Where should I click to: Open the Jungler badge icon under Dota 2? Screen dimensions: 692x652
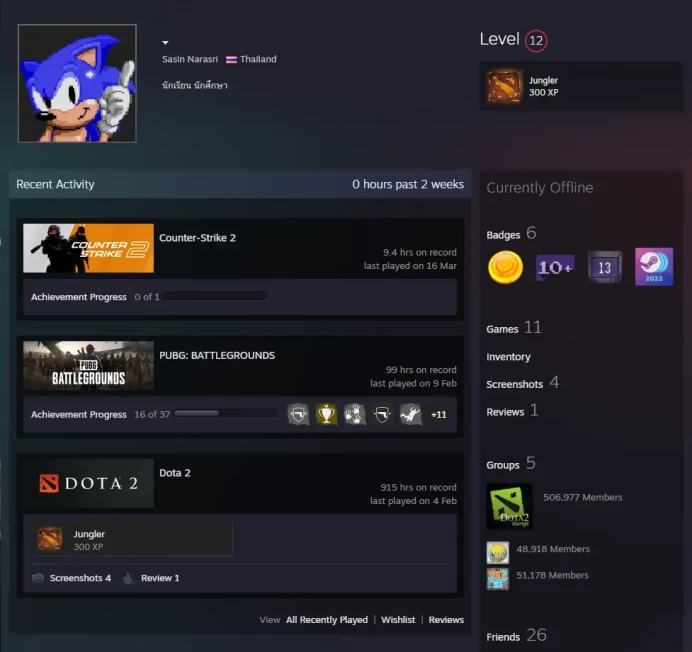(49, 539)
